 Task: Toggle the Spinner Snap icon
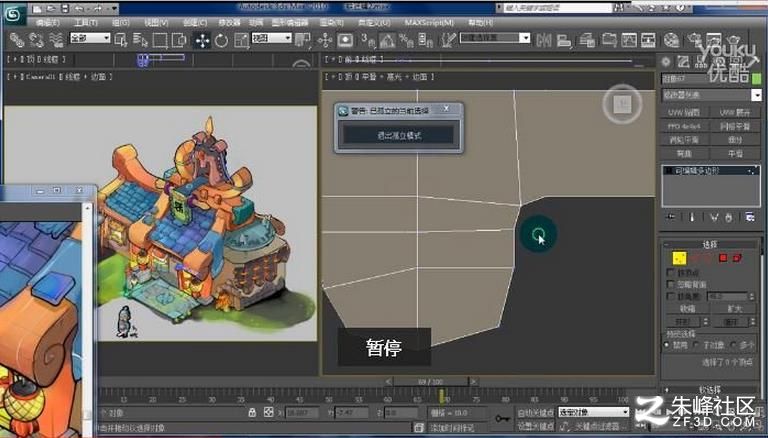[x=425, y=40]
